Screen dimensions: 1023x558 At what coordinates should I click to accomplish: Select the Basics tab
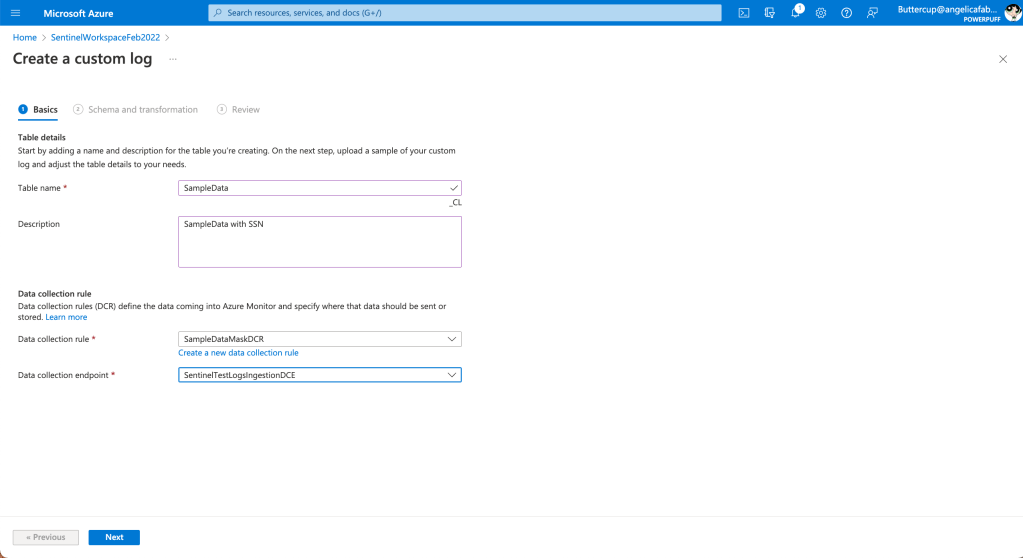(x=44, y=110)
